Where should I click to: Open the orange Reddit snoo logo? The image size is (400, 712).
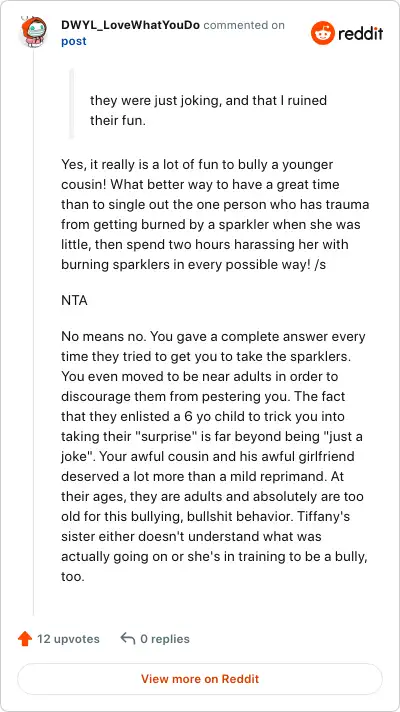pos(323,33)
